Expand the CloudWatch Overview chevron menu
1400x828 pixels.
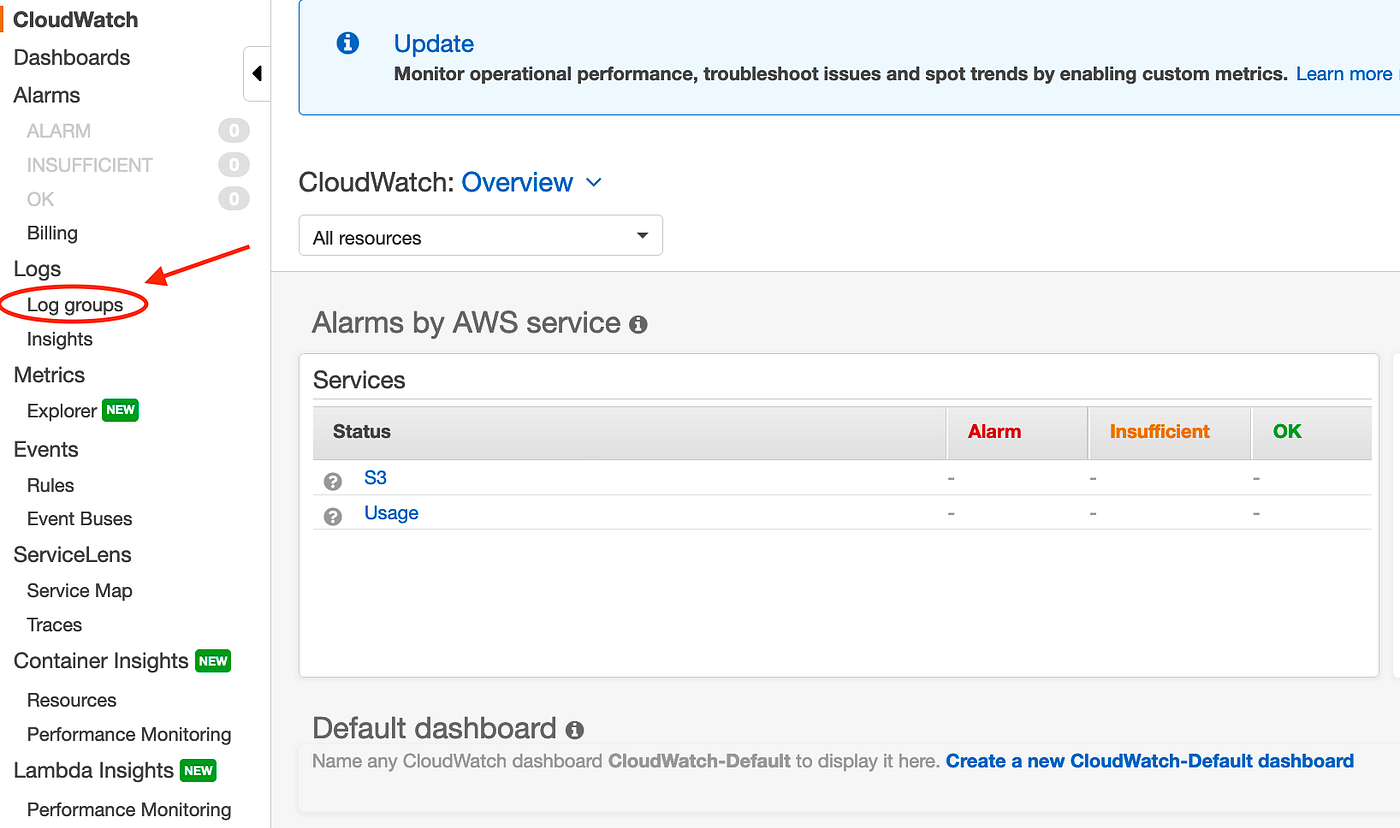[x=593, y=183]
